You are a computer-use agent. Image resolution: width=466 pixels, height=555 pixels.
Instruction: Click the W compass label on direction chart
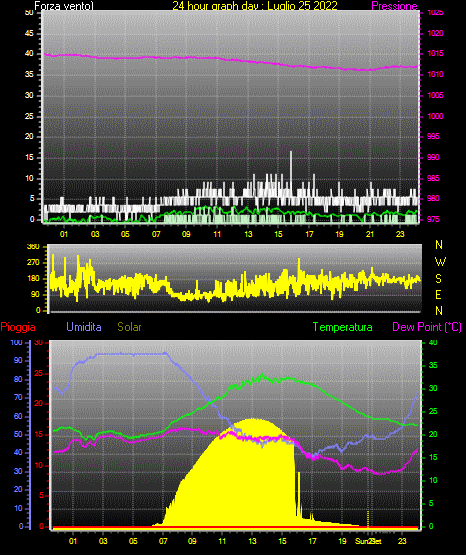click(440, 262)
